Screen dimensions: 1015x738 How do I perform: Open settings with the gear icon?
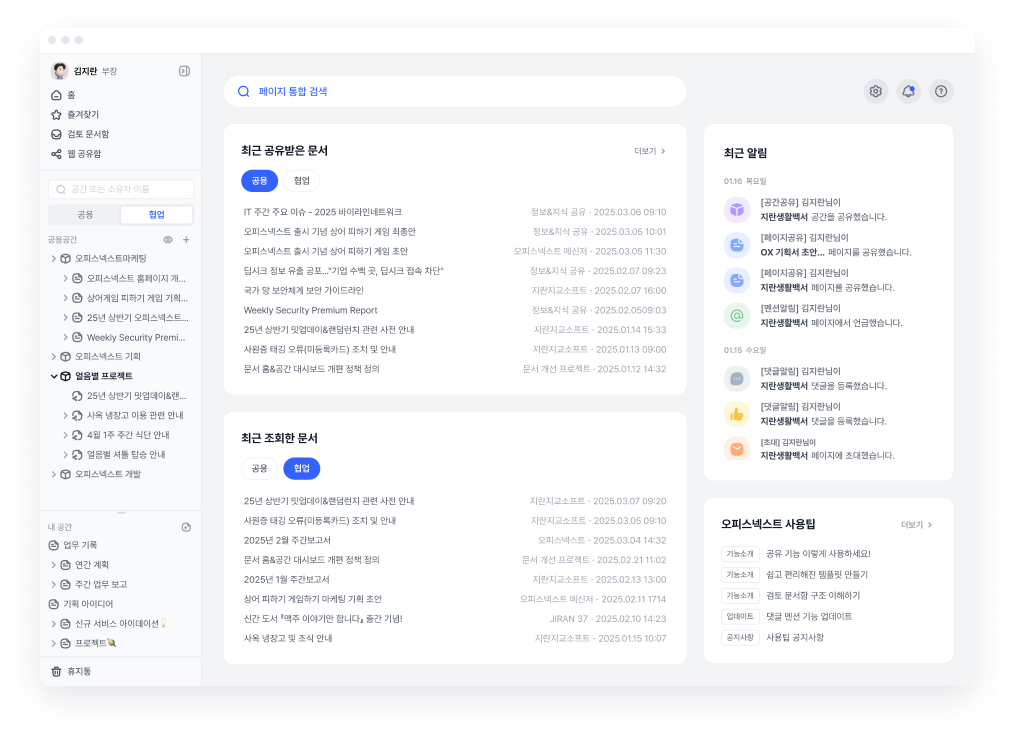pyautogui.click(x=876, y=91)
